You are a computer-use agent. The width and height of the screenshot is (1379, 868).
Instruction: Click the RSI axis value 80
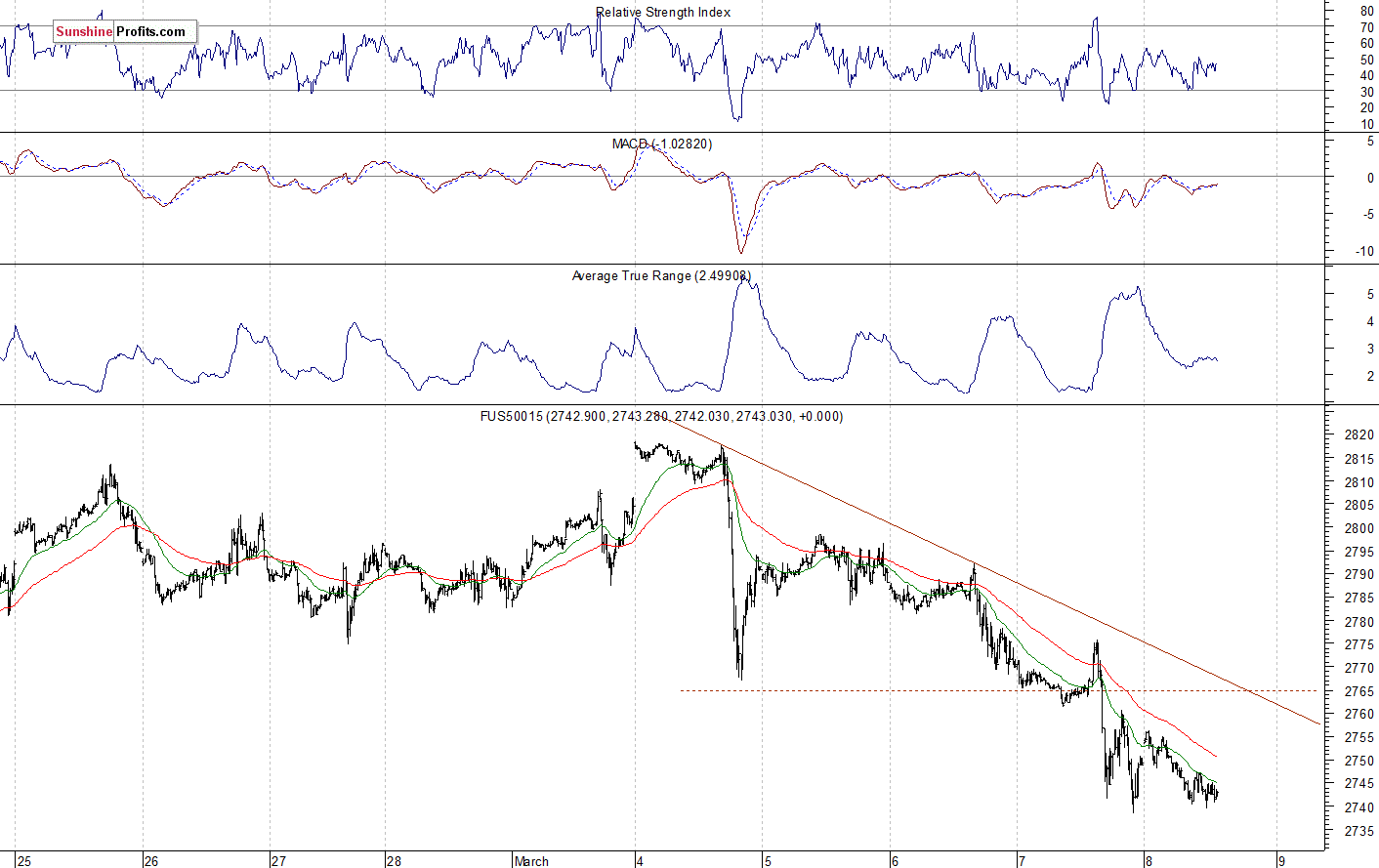pos(1366,12)
